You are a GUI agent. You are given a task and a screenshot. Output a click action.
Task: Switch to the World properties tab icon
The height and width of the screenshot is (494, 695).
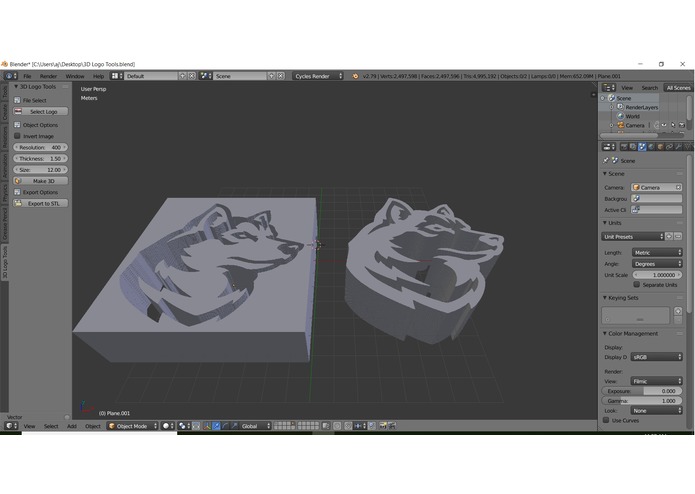pos(651,147)
